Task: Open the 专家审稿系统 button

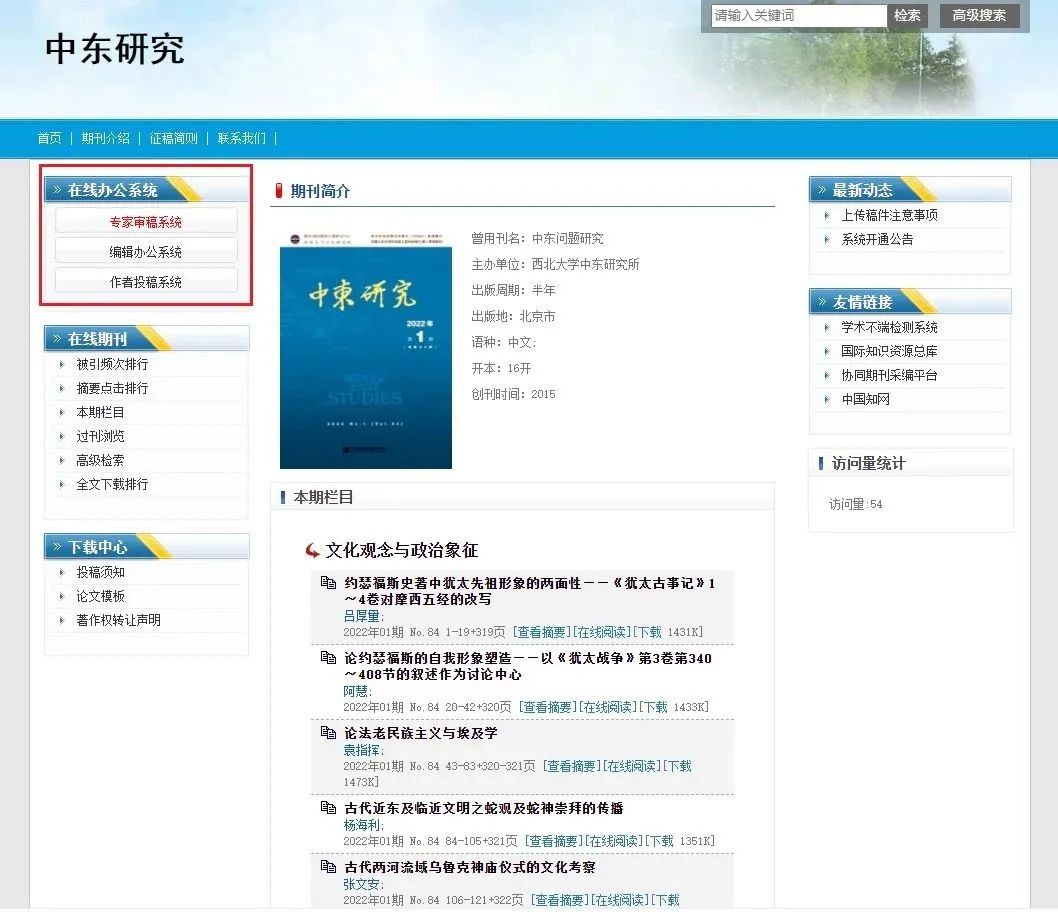Action: [146, 222]
